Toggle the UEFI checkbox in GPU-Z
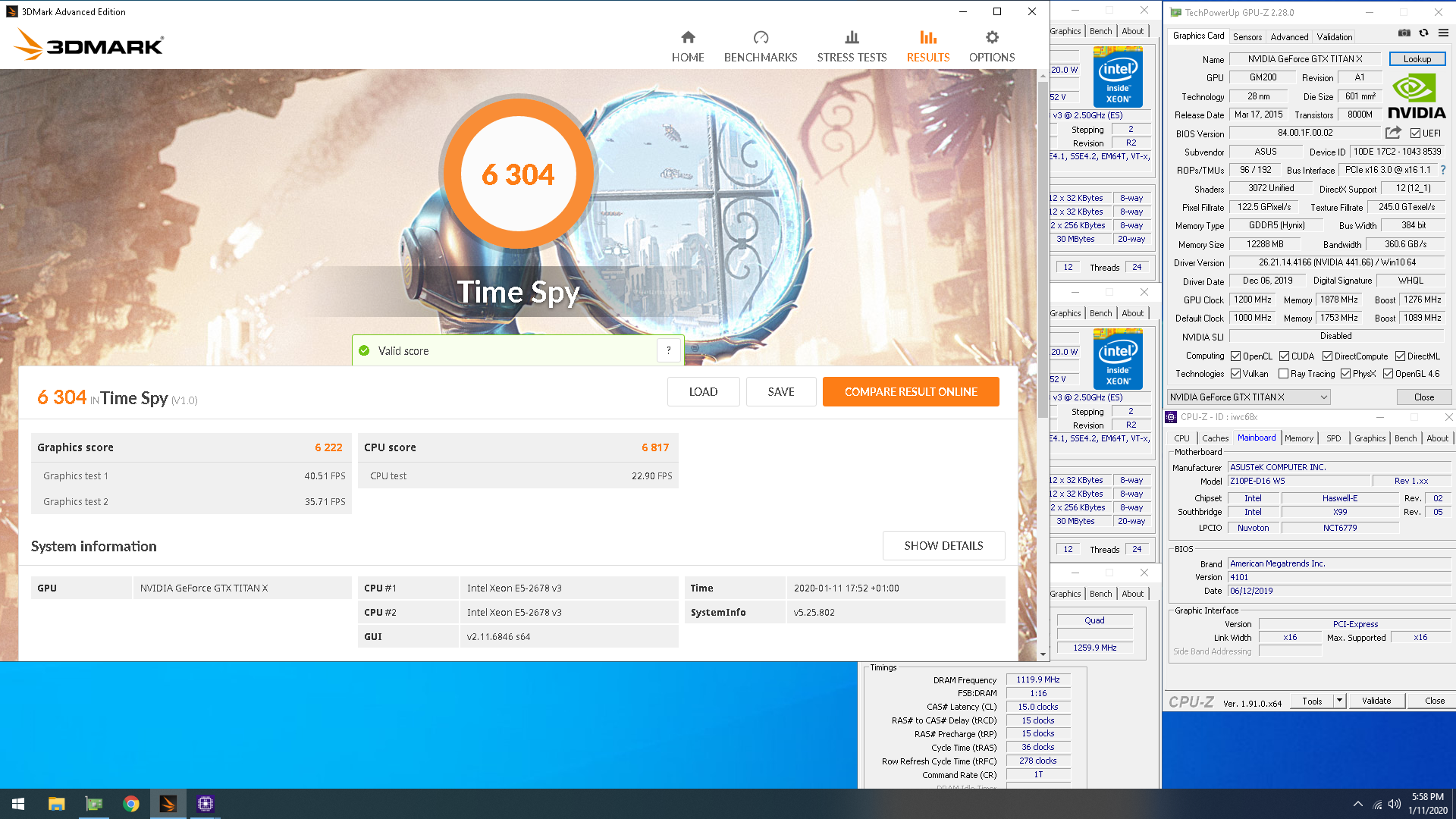1456x819 pixels. pyautogui.click(x=1415, y=133)
